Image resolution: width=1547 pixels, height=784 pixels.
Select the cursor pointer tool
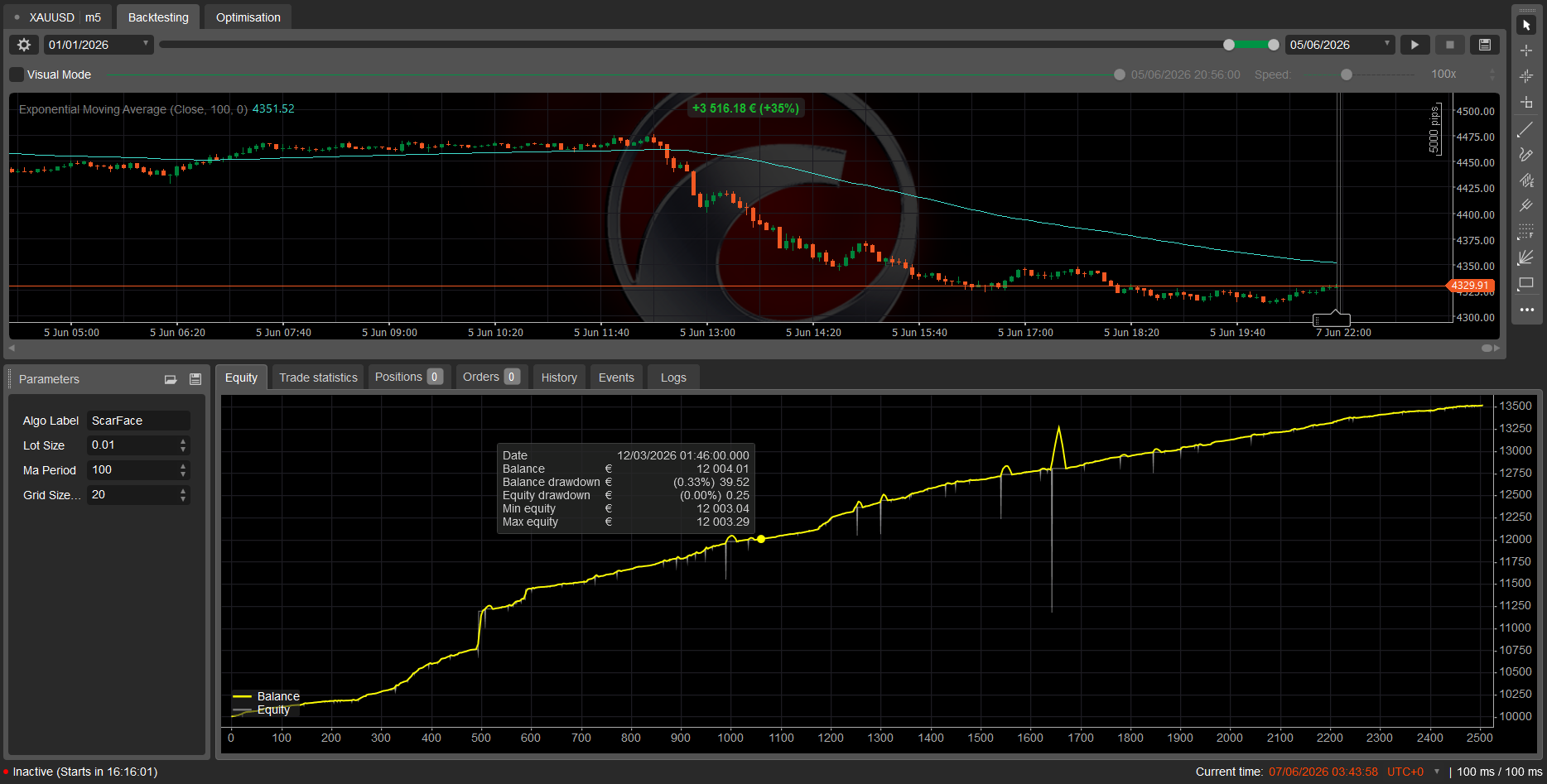(1526, 25)
